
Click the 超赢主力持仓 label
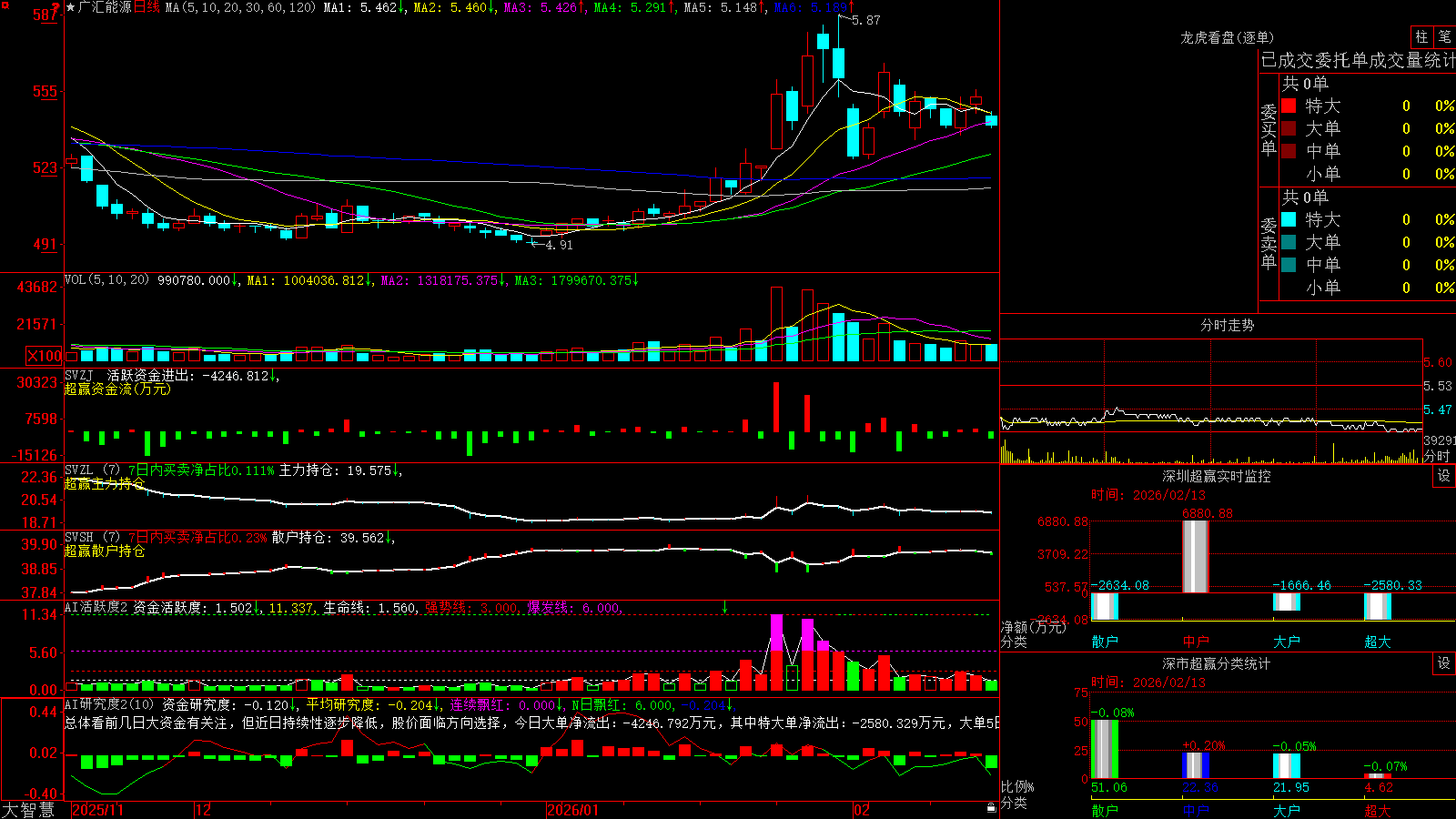coord(105,483)
